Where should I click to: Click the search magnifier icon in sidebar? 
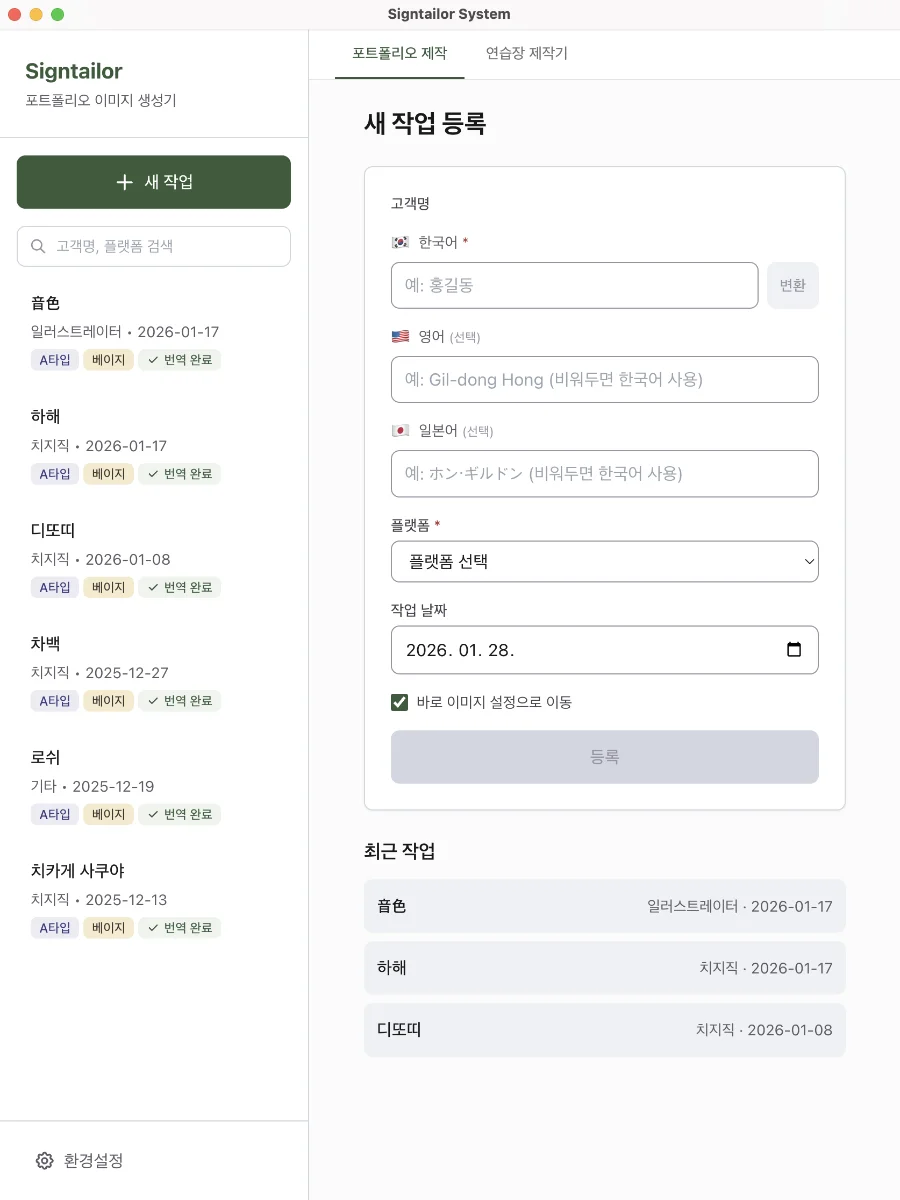[x=38, y=246]
